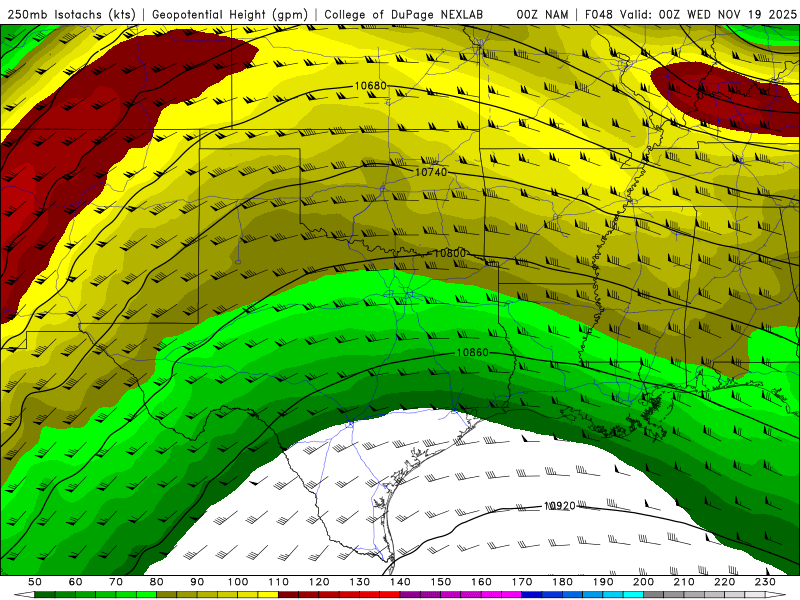The height and width of the screenshot is (600, 800).
Task: Select the '00Z NAM' model run label
Action: click(x=542, y=15)
